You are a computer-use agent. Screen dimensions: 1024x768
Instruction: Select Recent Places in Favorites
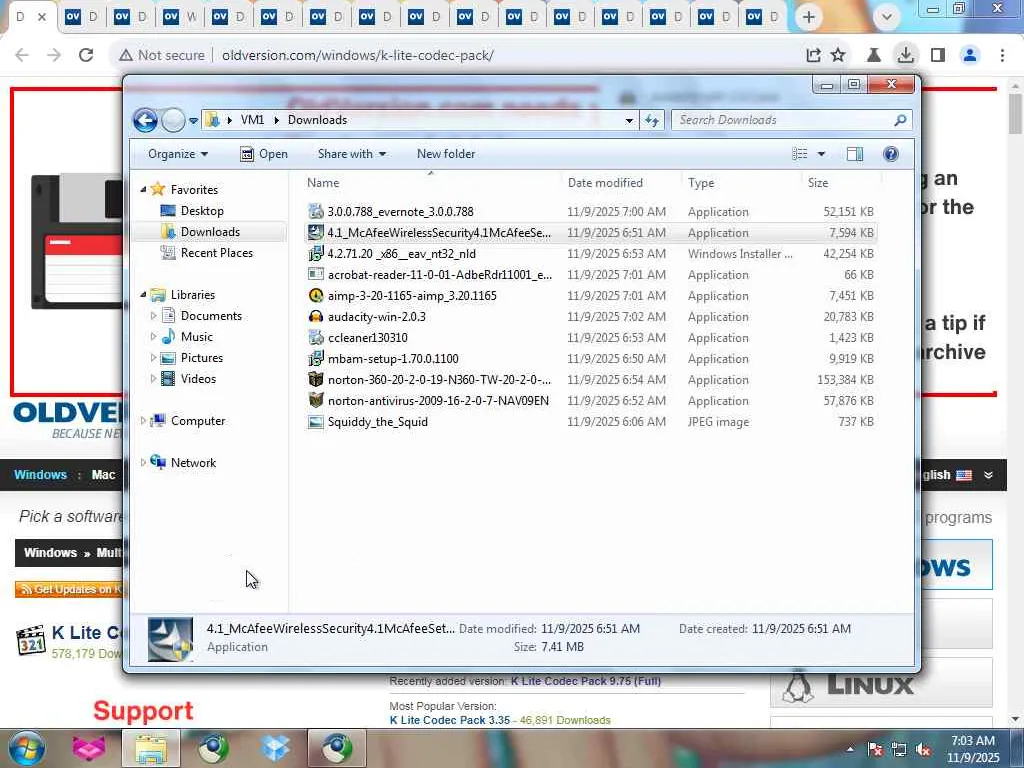(x=216, y=253)
